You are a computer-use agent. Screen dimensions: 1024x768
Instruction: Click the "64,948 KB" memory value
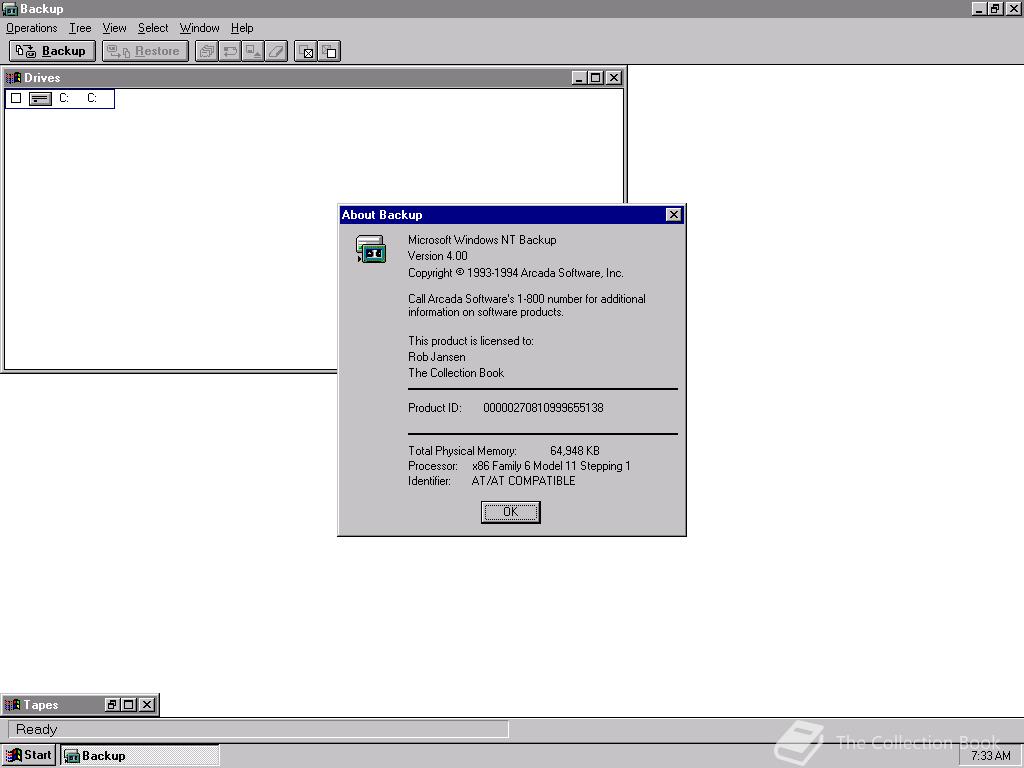pyautogui.click(x=575, y=451)
